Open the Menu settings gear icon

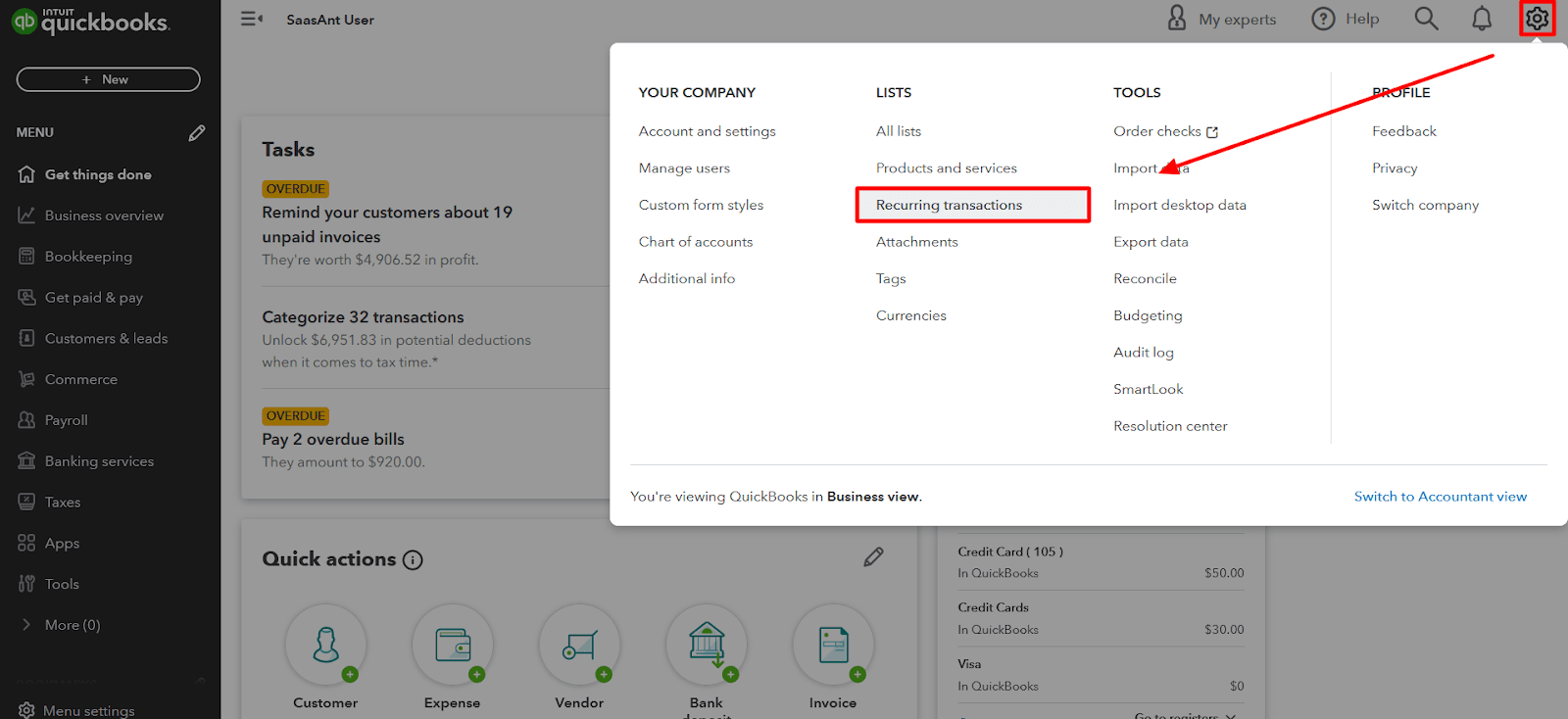(26, 710)
